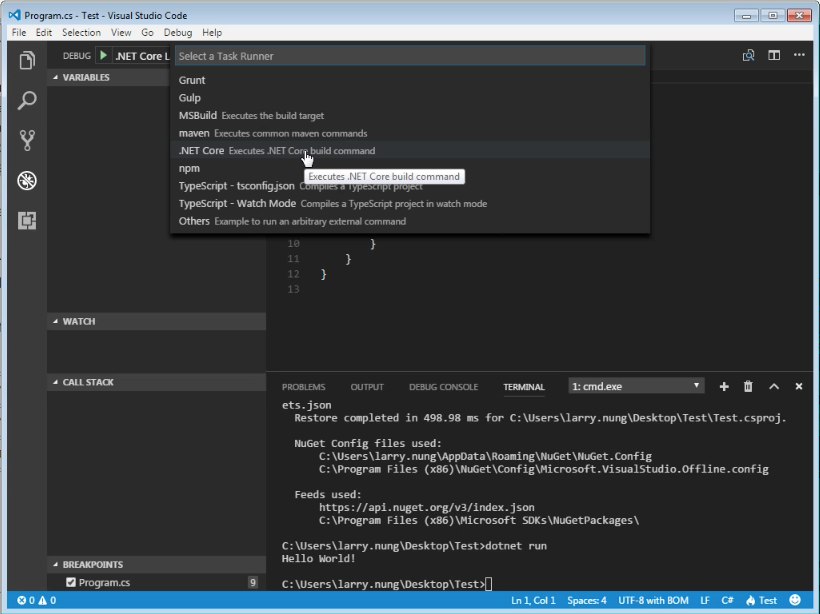Screen dimensions: 820x614
Task: Open the Edit menu
Action: click(x=44, y=32)
